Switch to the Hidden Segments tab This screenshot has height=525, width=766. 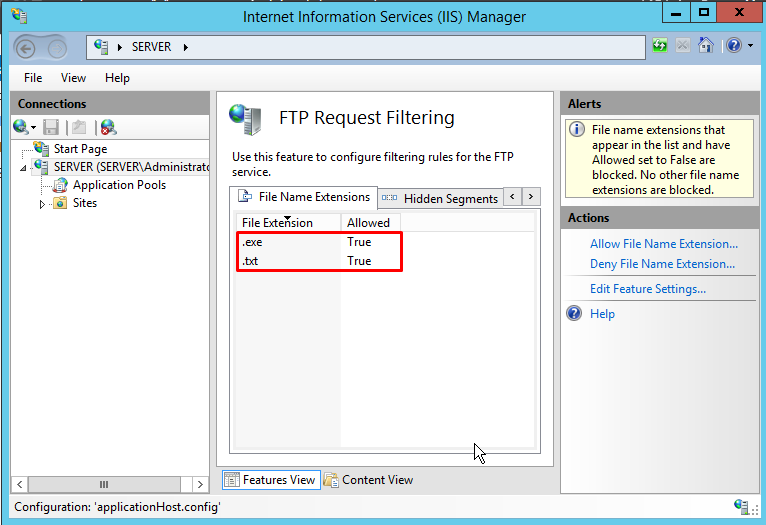442,198
